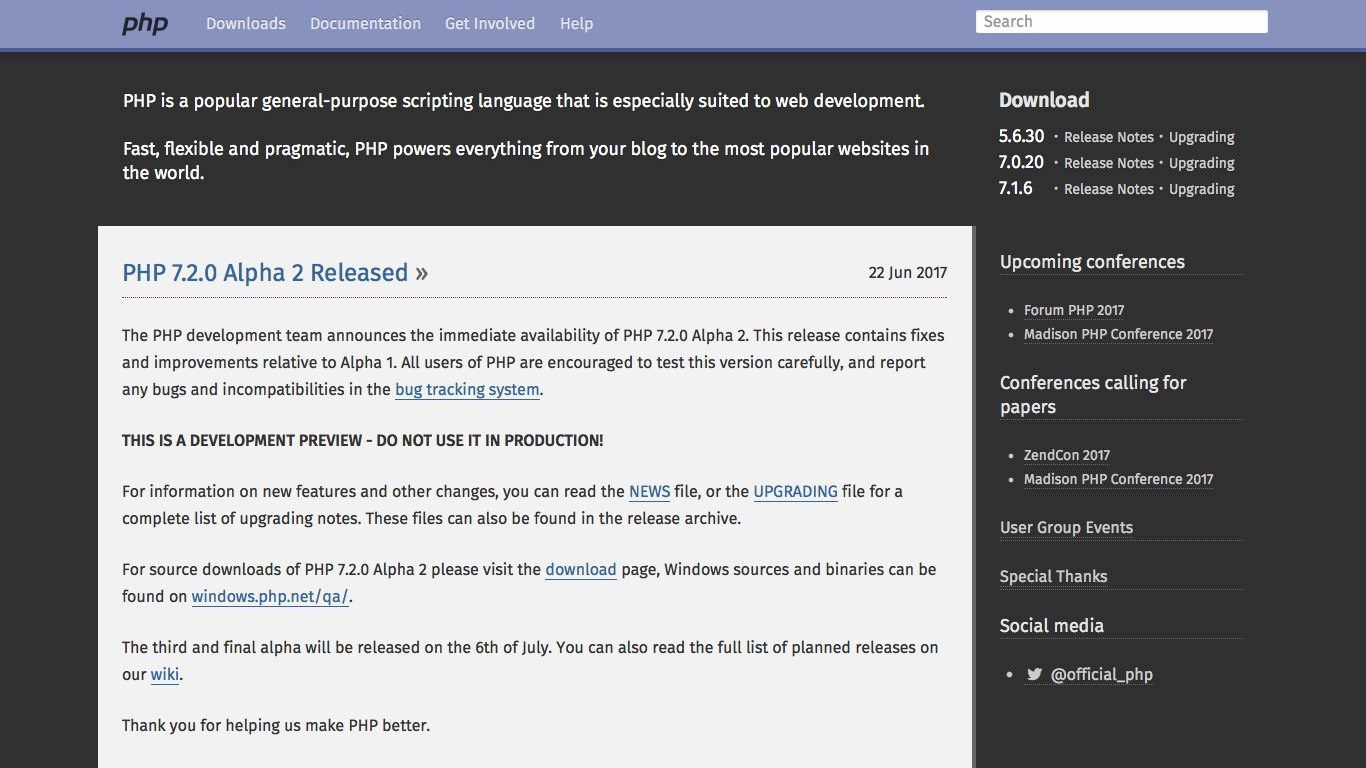
Task: Open the Forum PHP 2017 conference page
Action: pos(1073,310)
